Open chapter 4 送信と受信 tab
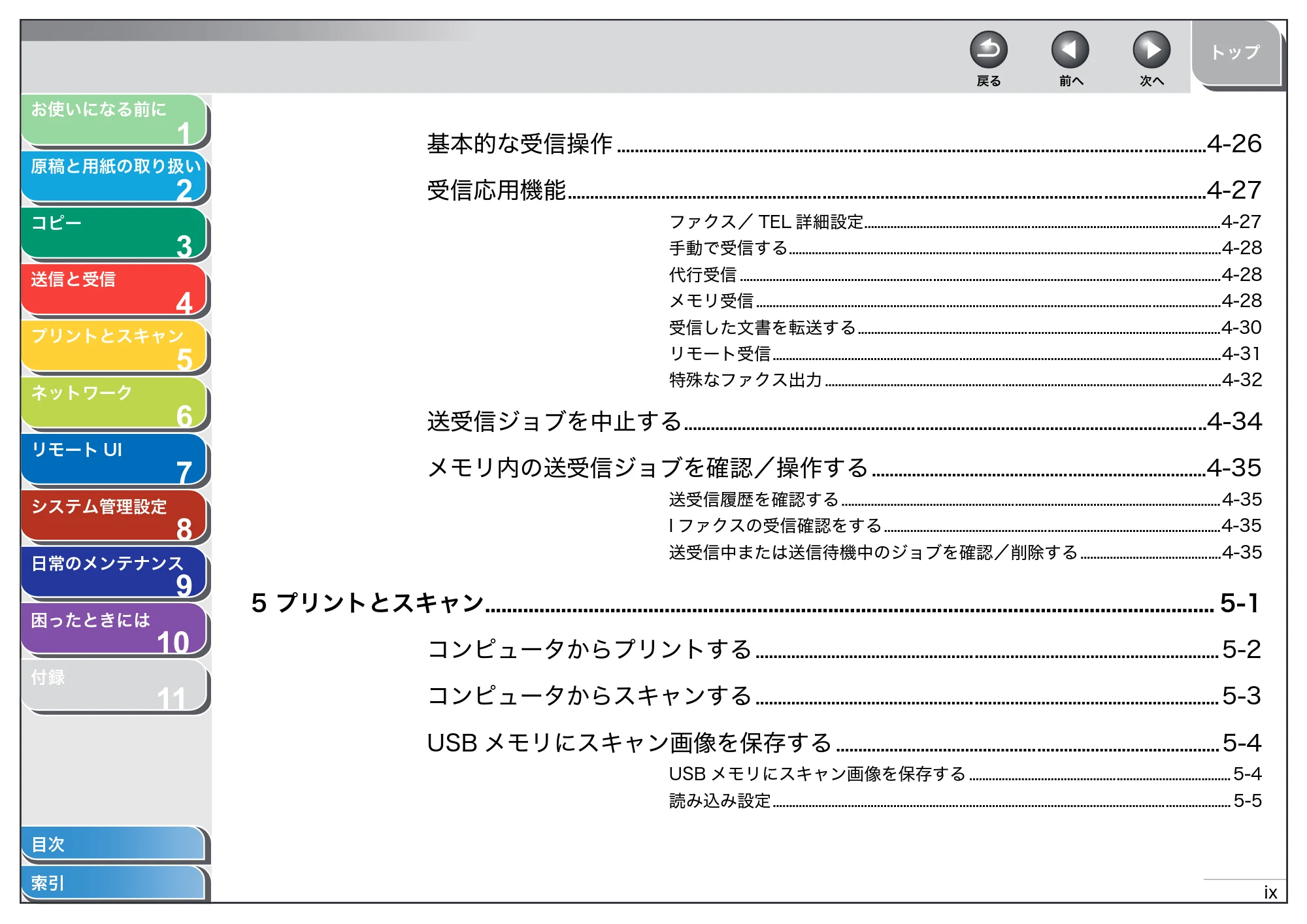1307x924 pixels. [x=114, y=289]
